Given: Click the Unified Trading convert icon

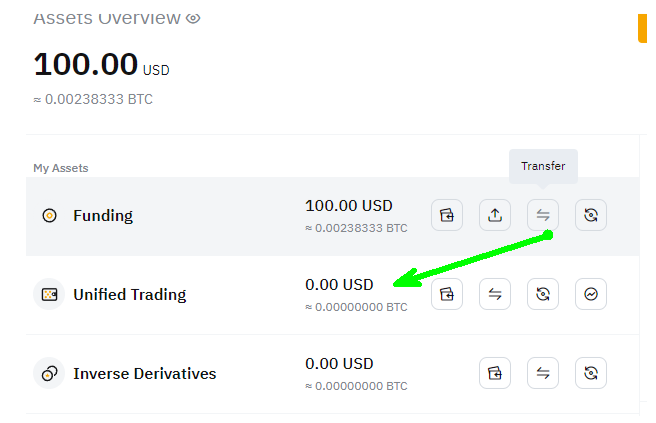Looking at the screenshot, I should (x=543, y=294).
